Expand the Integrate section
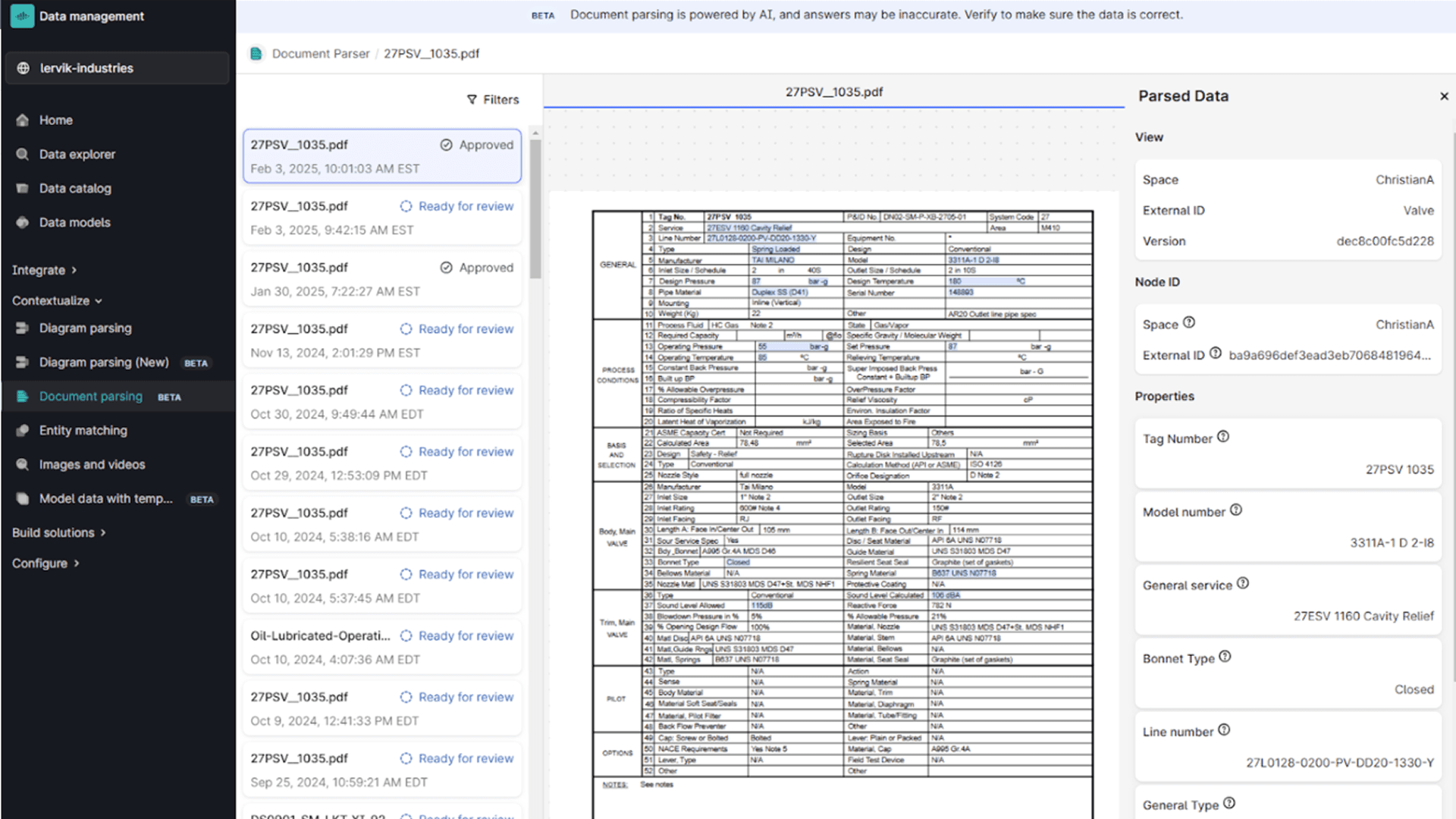This screenshot has height=819, width=1456. coord(44,270)
